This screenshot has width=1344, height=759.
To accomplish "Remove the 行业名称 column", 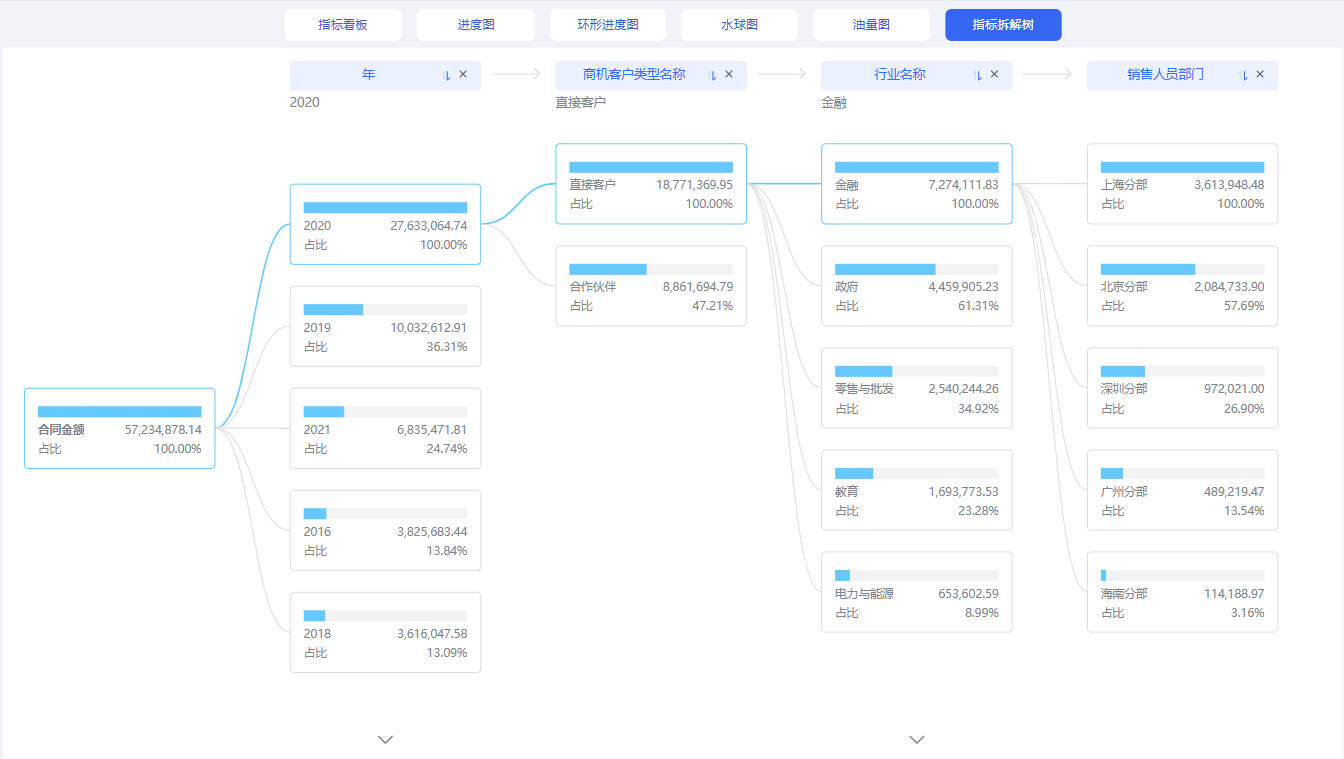I will [995, 75].
